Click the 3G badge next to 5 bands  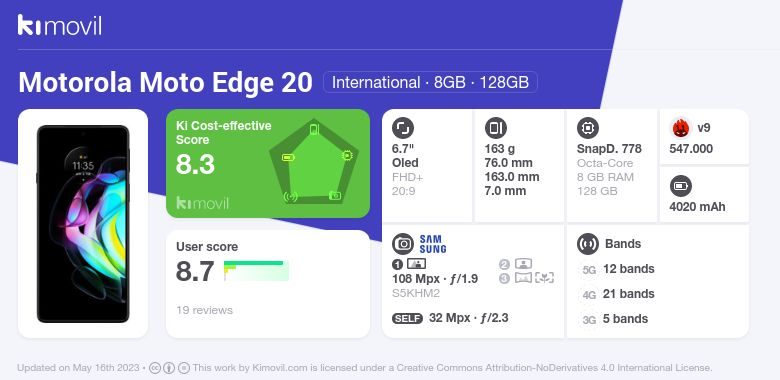589,319
